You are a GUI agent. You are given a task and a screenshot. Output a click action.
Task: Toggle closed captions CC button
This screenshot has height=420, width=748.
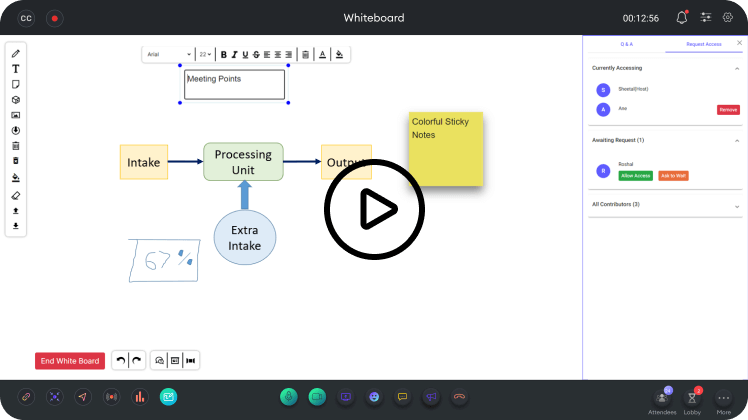[x=26, y=18]
